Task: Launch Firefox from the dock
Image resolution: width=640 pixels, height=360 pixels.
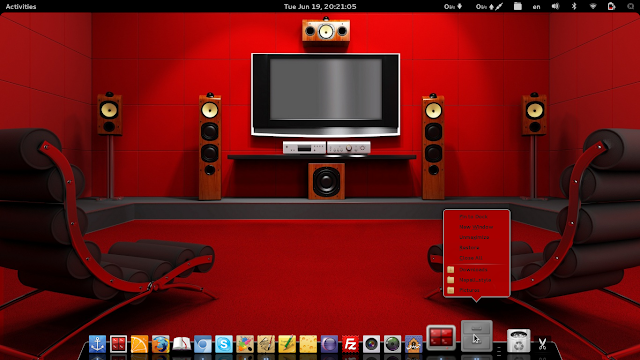Action: [x=160, y=344]
